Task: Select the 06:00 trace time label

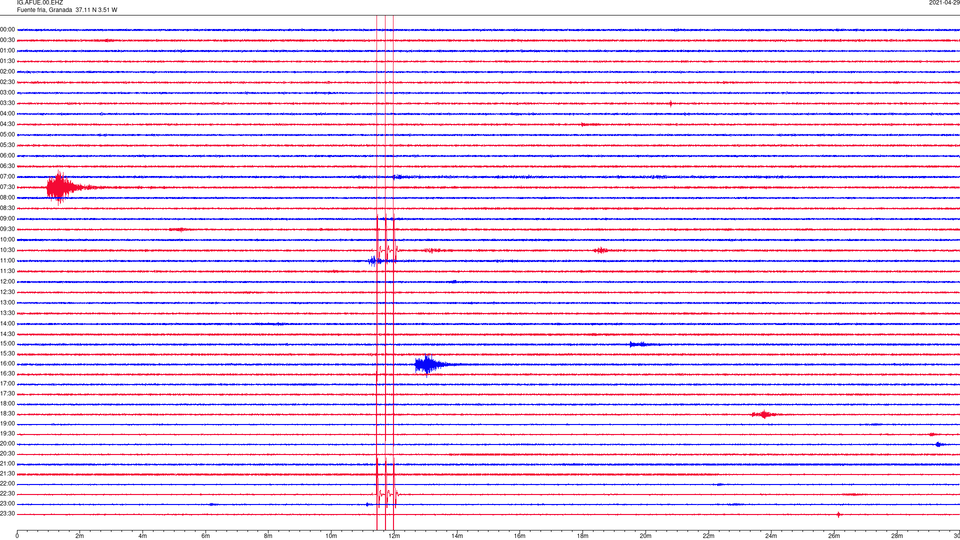Action: [7, 156]
